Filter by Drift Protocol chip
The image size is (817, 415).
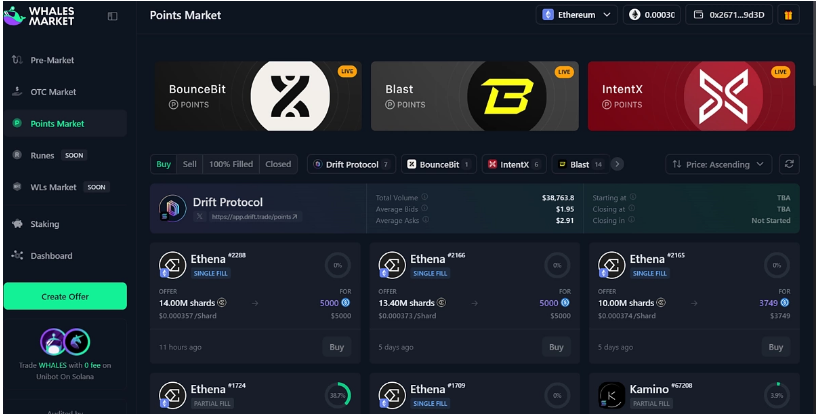pos(351,164)
